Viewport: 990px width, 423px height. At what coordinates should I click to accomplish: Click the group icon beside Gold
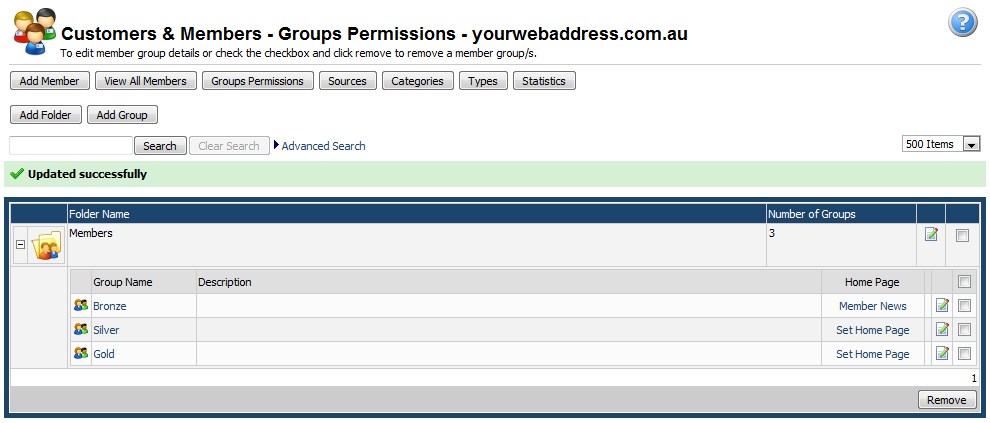(x=80, y=354)
